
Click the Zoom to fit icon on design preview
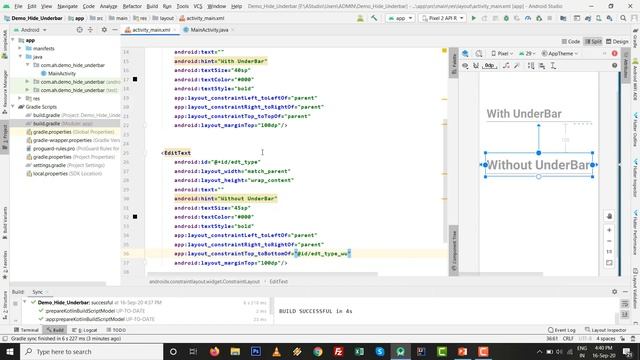(609, 263)
